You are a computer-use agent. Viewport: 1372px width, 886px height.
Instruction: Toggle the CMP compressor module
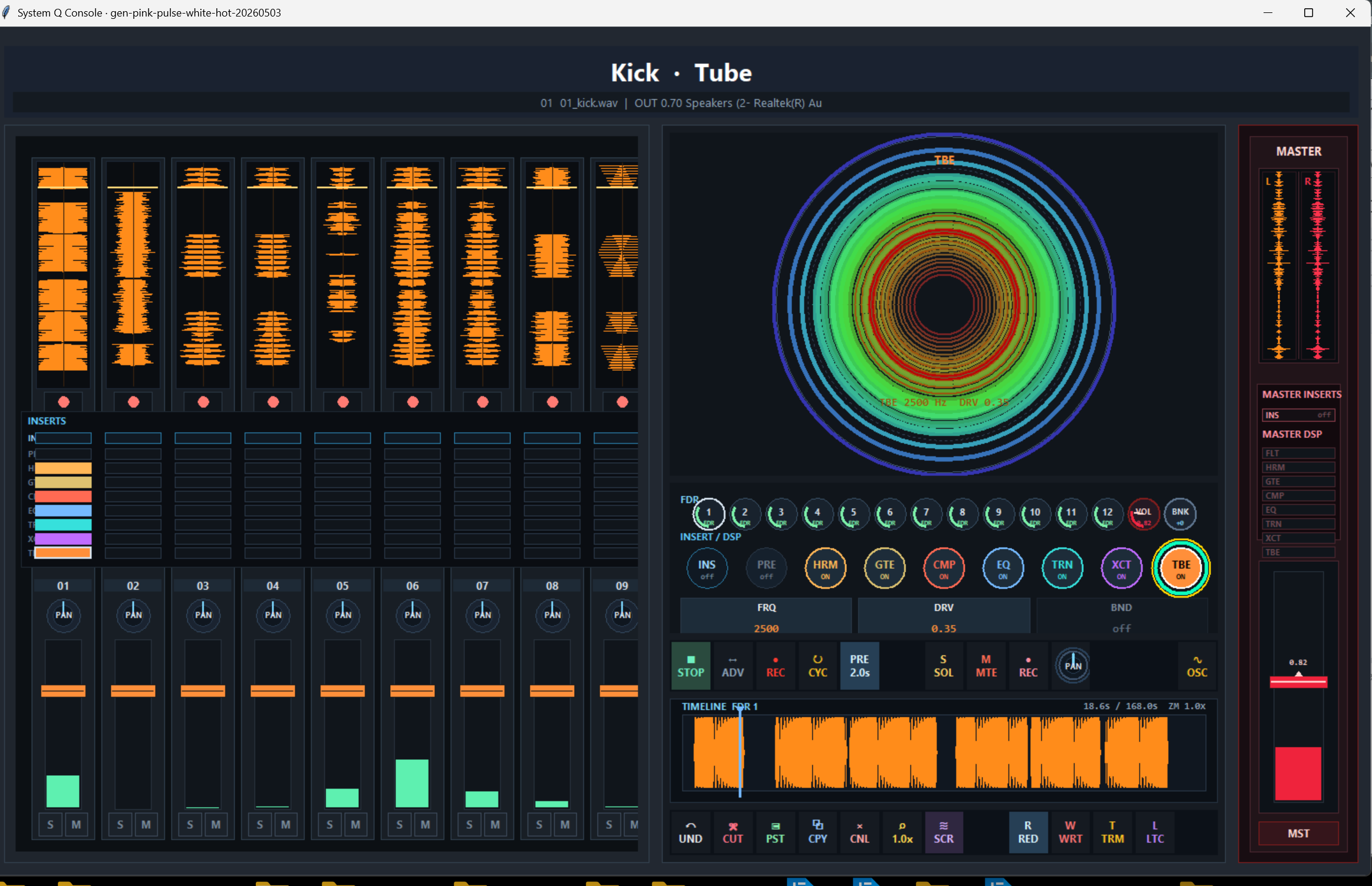point(944,568)
